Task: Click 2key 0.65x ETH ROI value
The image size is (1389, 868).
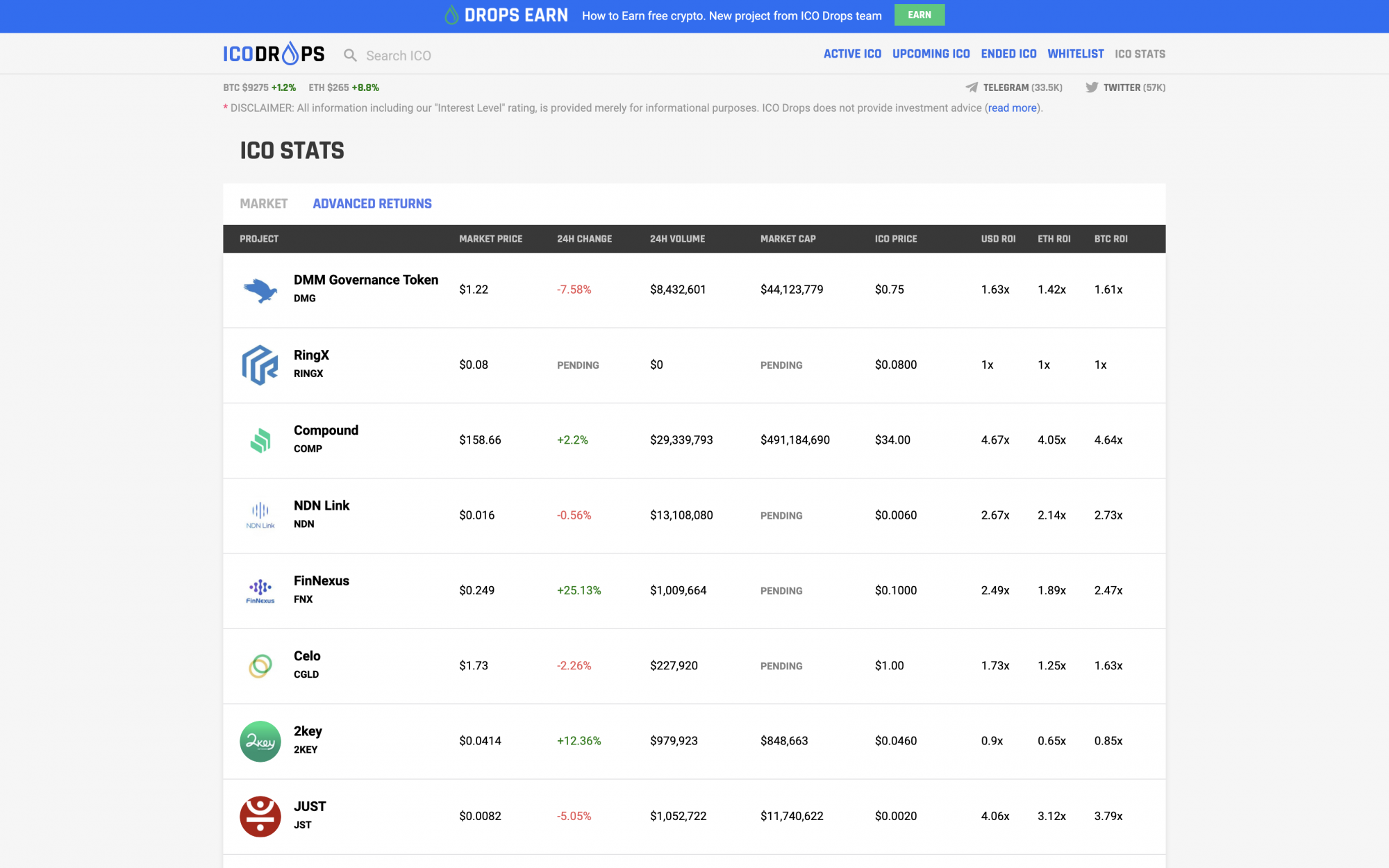Action: (x=1051, y=741)
